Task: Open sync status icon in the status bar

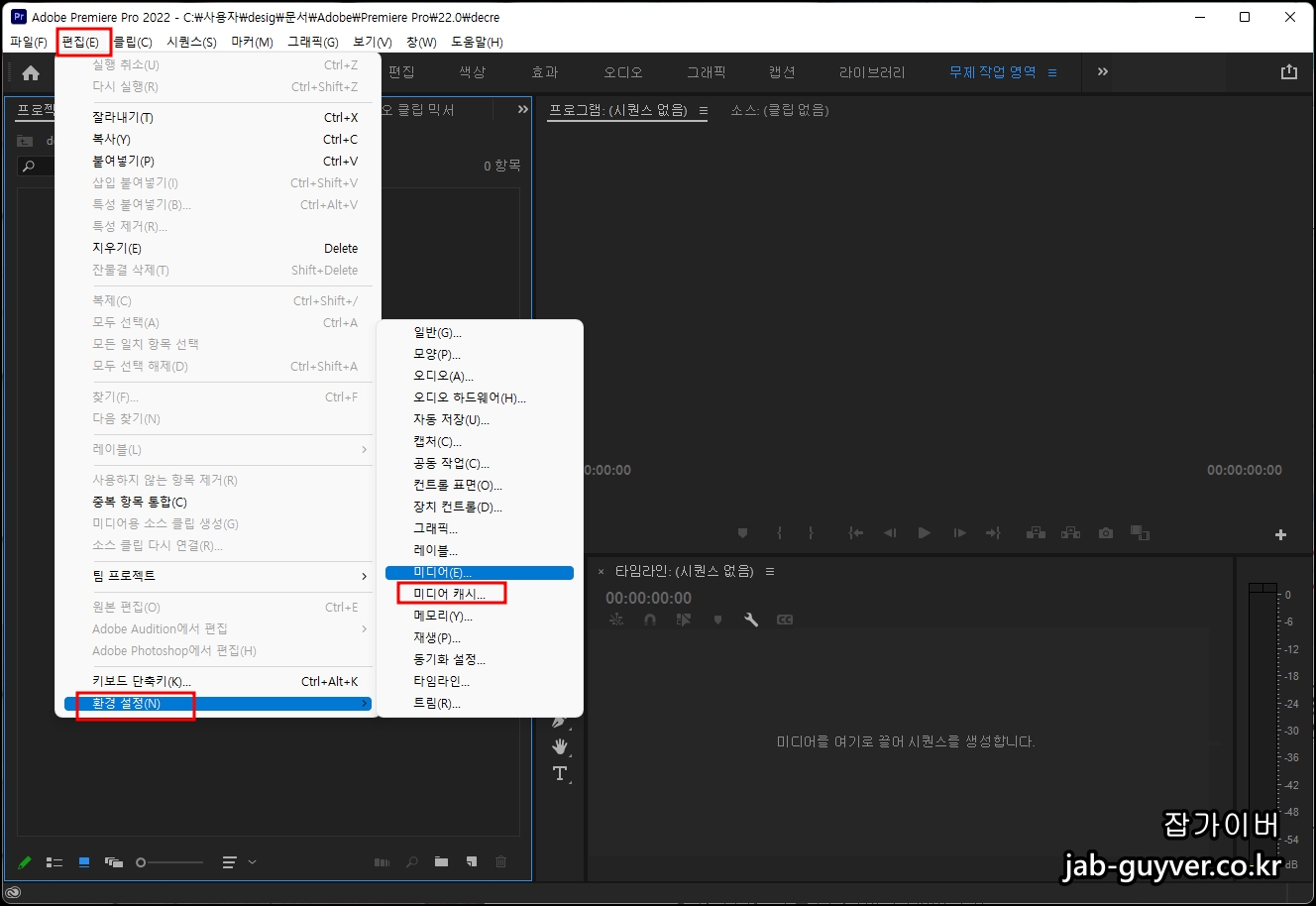Action: (x=13, y=893)
